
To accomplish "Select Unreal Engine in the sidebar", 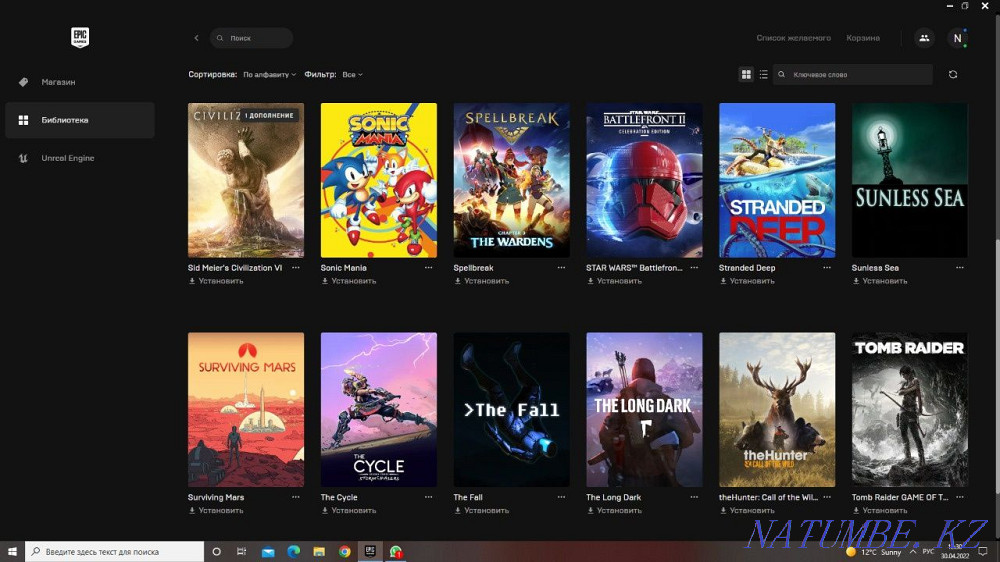I will 67,158.
